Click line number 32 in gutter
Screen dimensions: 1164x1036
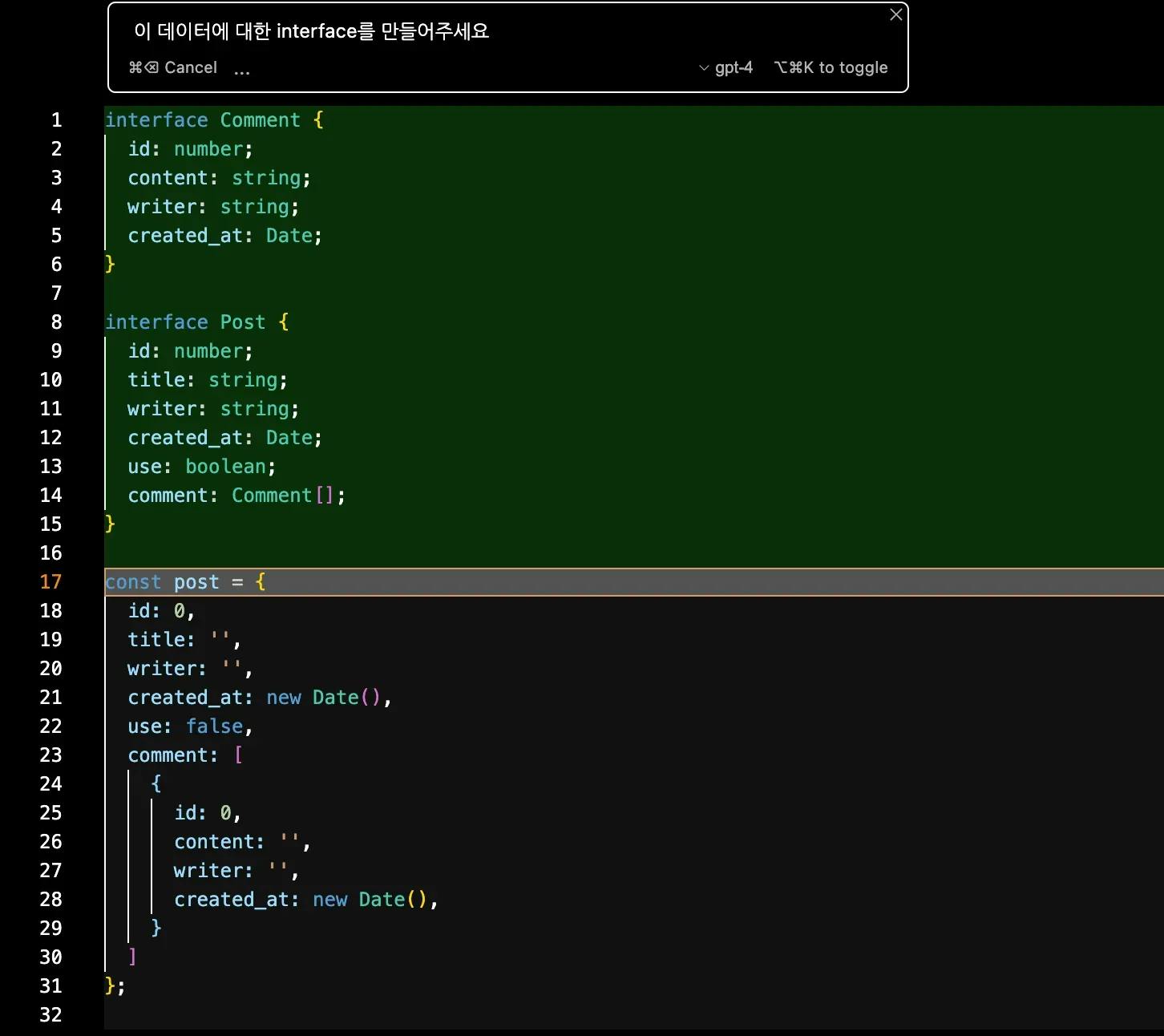pos(51,1015)
